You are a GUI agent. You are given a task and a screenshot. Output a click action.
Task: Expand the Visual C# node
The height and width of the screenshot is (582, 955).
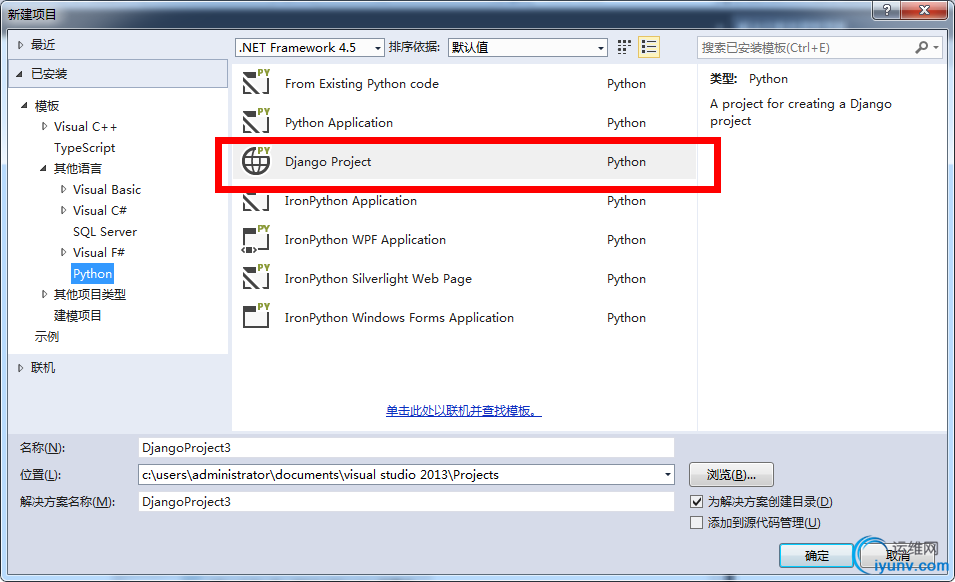click(63, 211)
